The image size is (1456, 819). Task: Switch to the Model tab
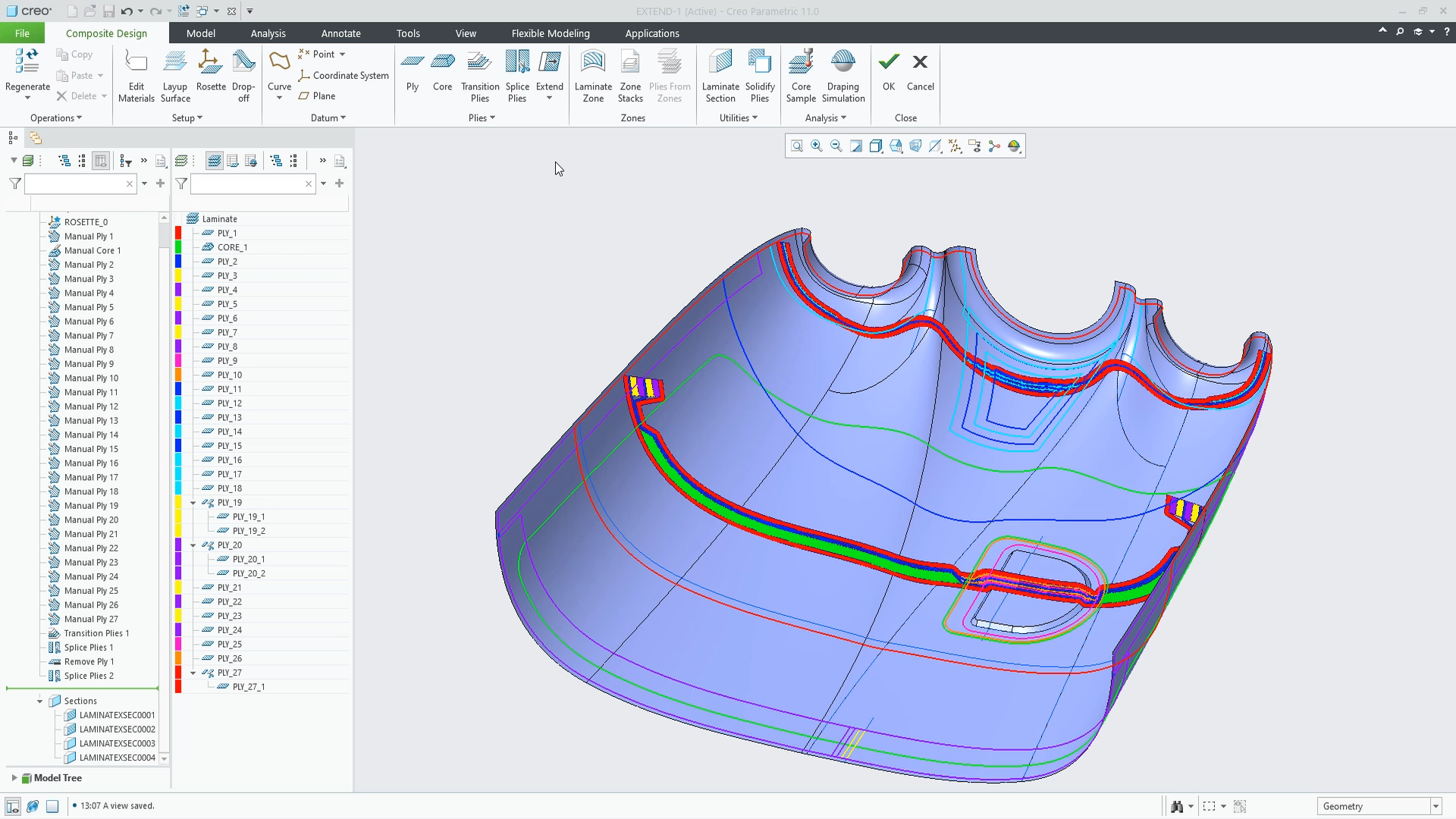[x=201, y=33]
